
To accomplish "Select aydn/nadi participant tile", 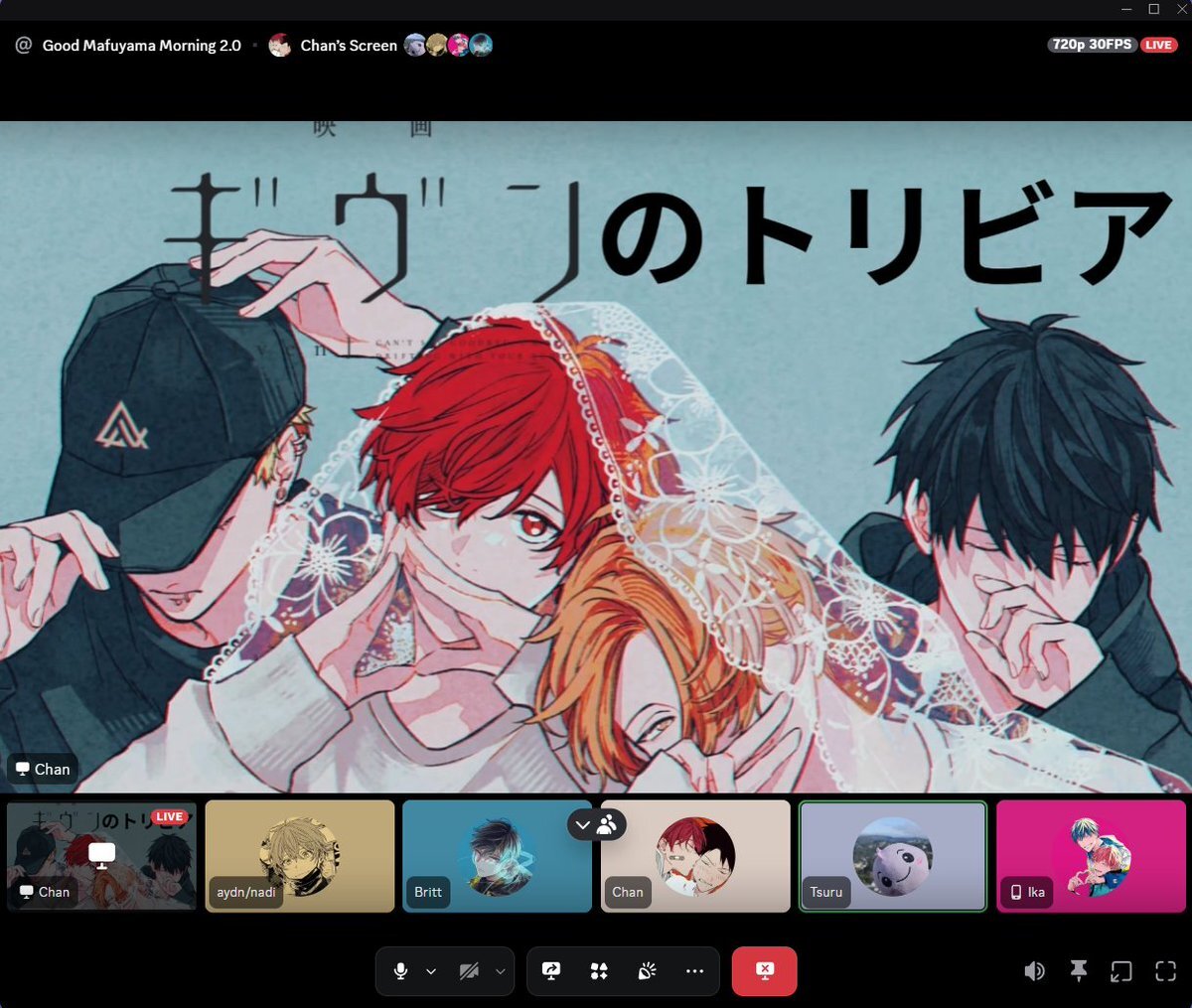I will (300, 856).
